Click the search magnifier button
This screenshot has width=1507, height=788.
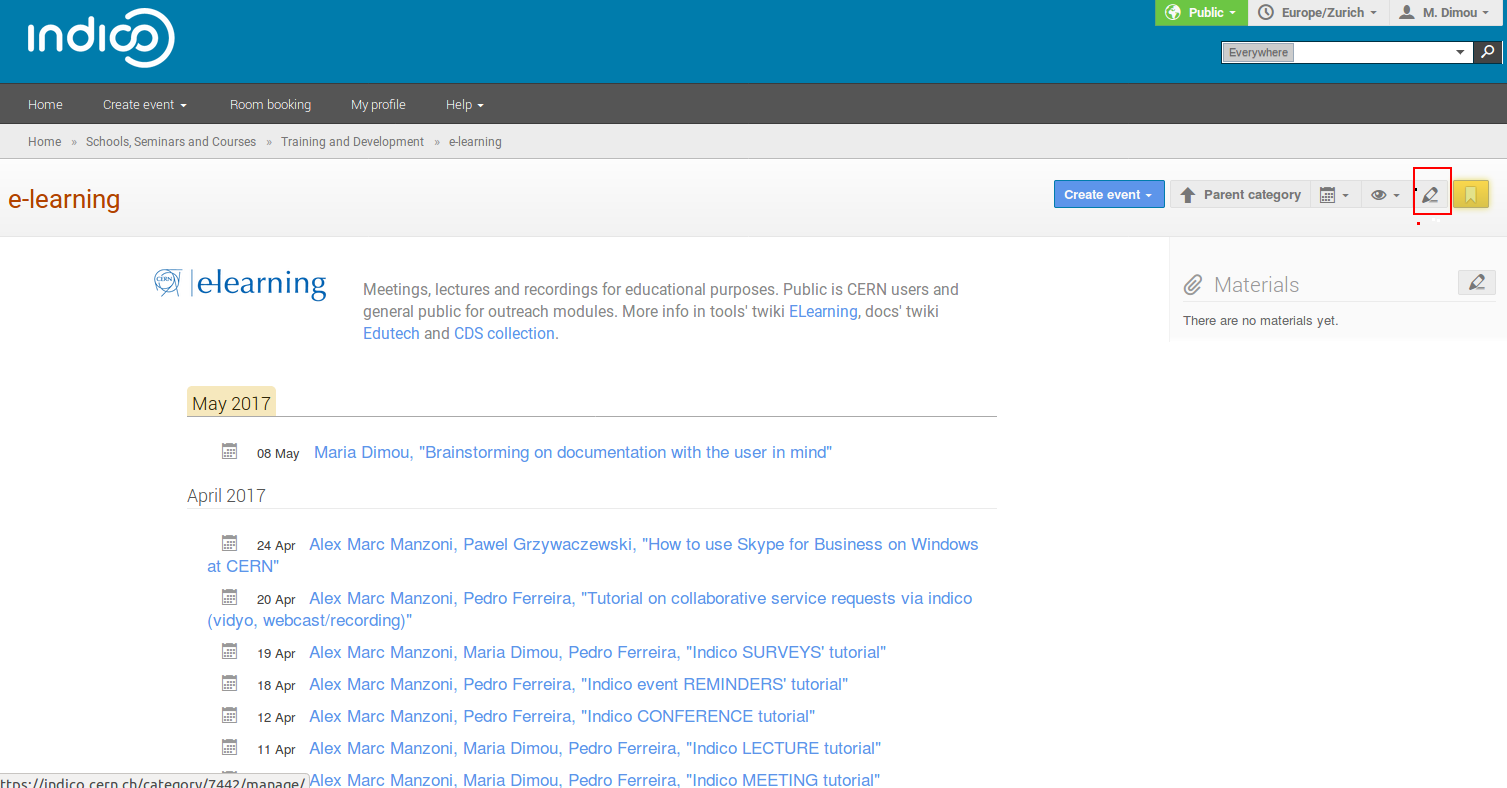pos(1488,52)
